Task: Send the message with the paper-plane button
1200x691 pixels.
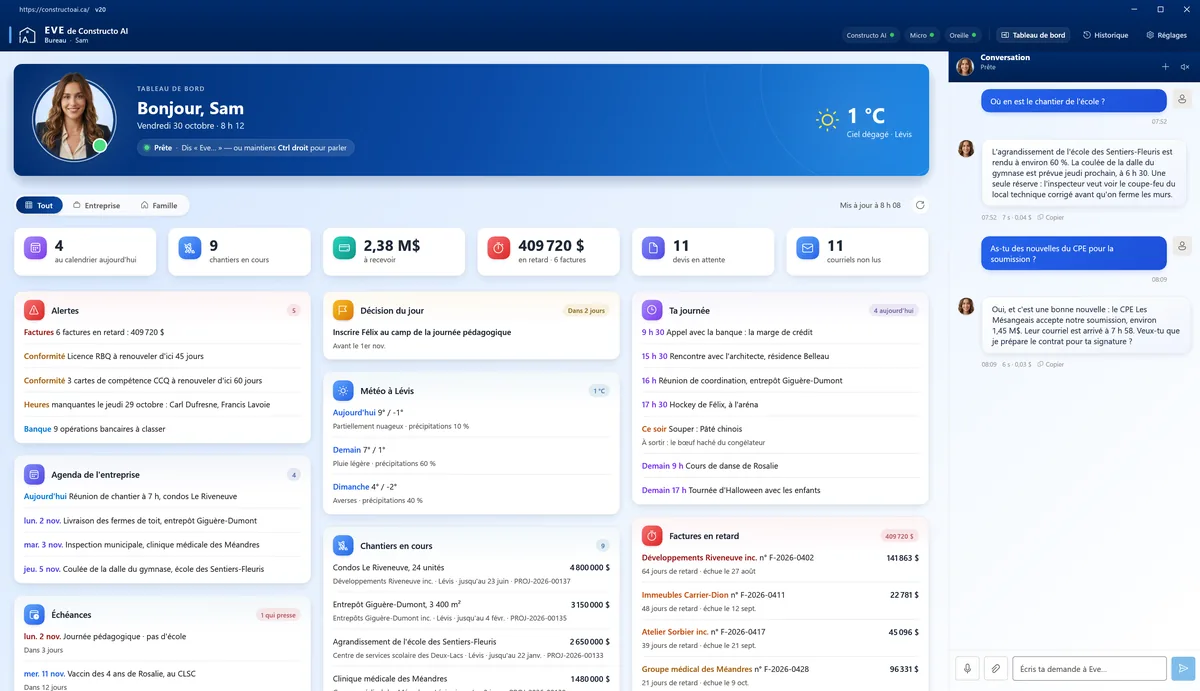Action: 1183,669
